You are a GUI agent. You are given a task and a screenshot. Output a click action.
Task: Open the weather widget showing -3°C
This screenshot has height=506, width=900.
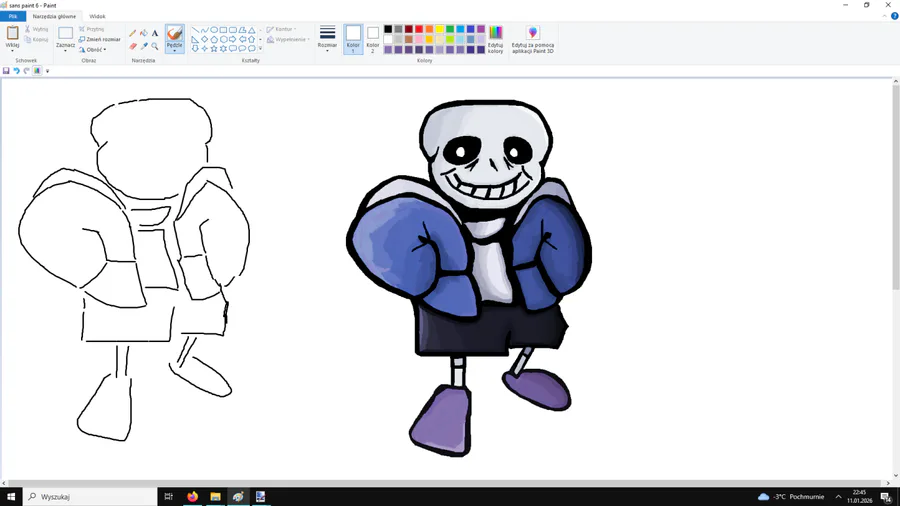[x=791, y=497]
